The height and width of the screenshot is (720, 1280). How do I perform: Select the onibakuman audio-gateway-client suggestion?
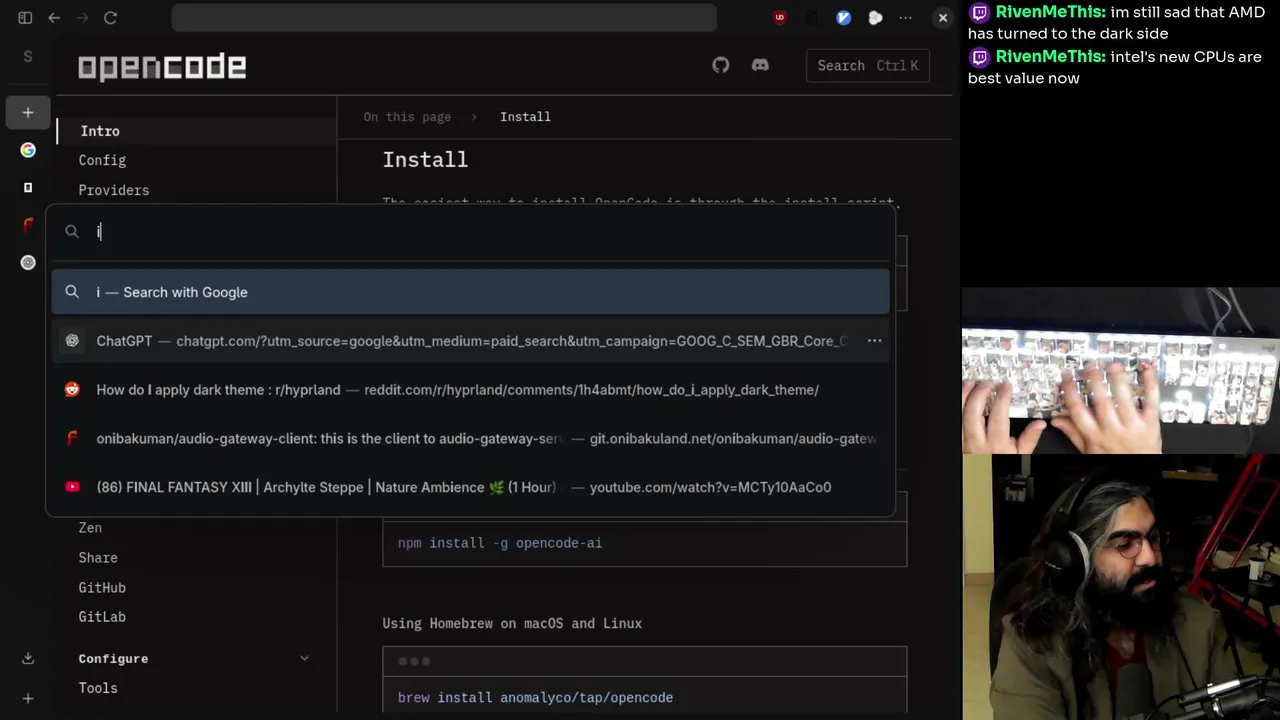point(470,439)
